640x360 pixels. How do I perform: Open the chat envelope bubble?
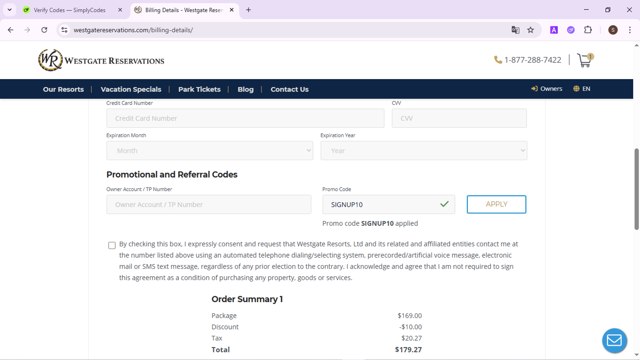tap(614, 340)
